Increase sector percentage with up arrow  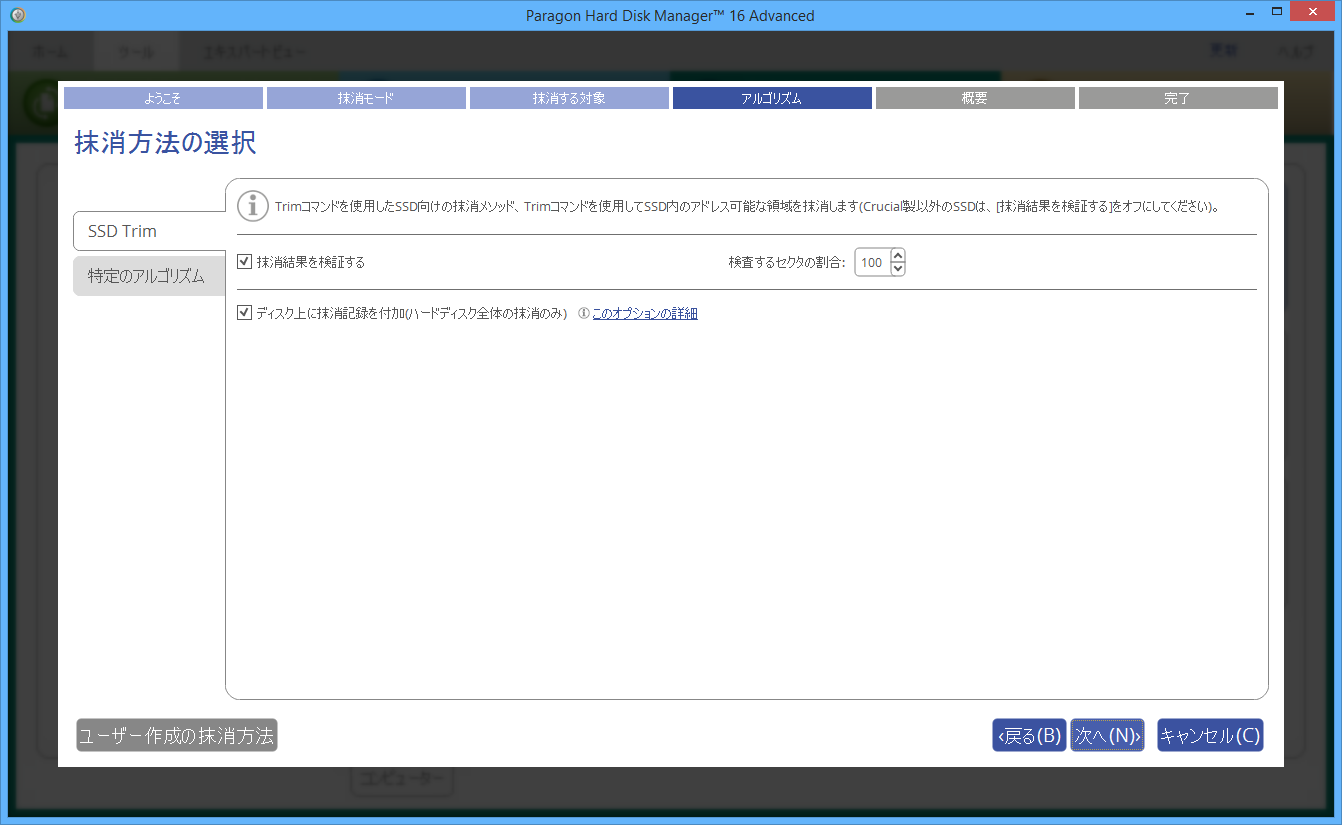897,256
